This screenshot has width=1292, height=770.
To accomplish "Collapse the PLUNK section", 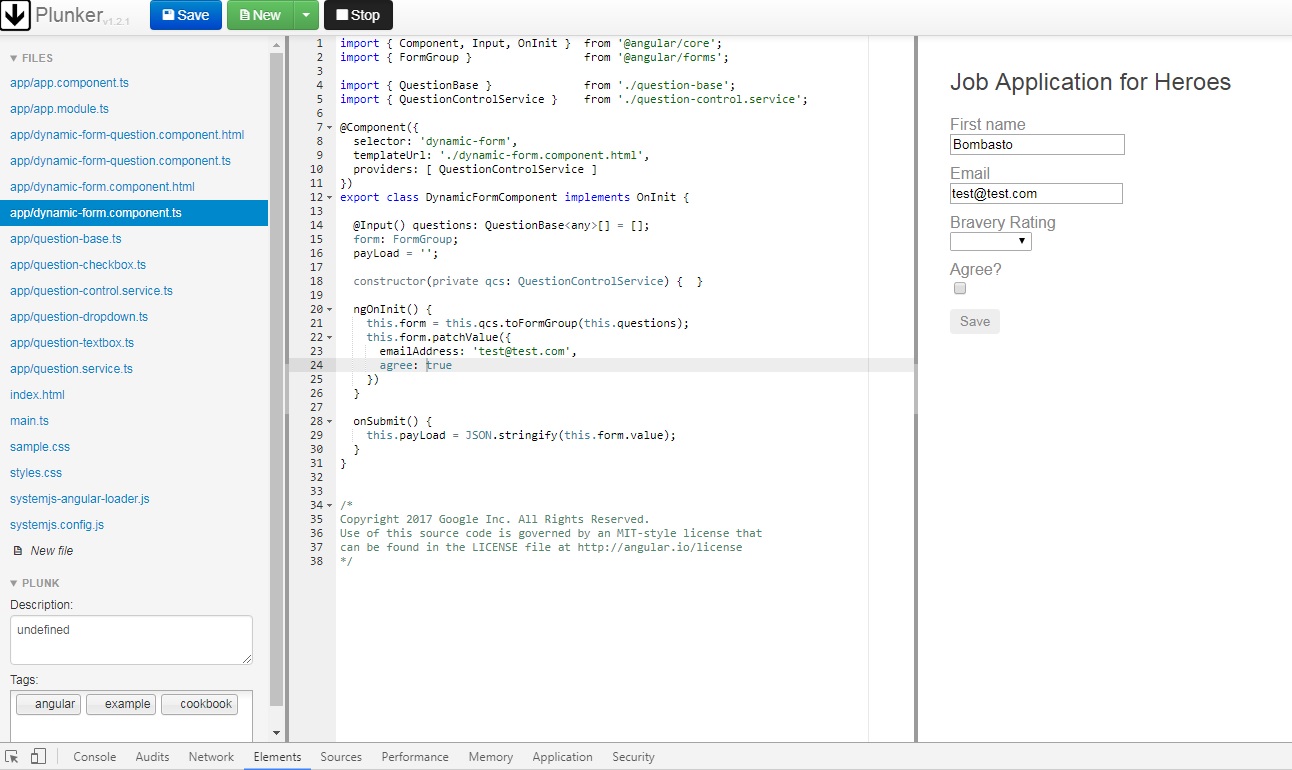I will click(14, 583).
